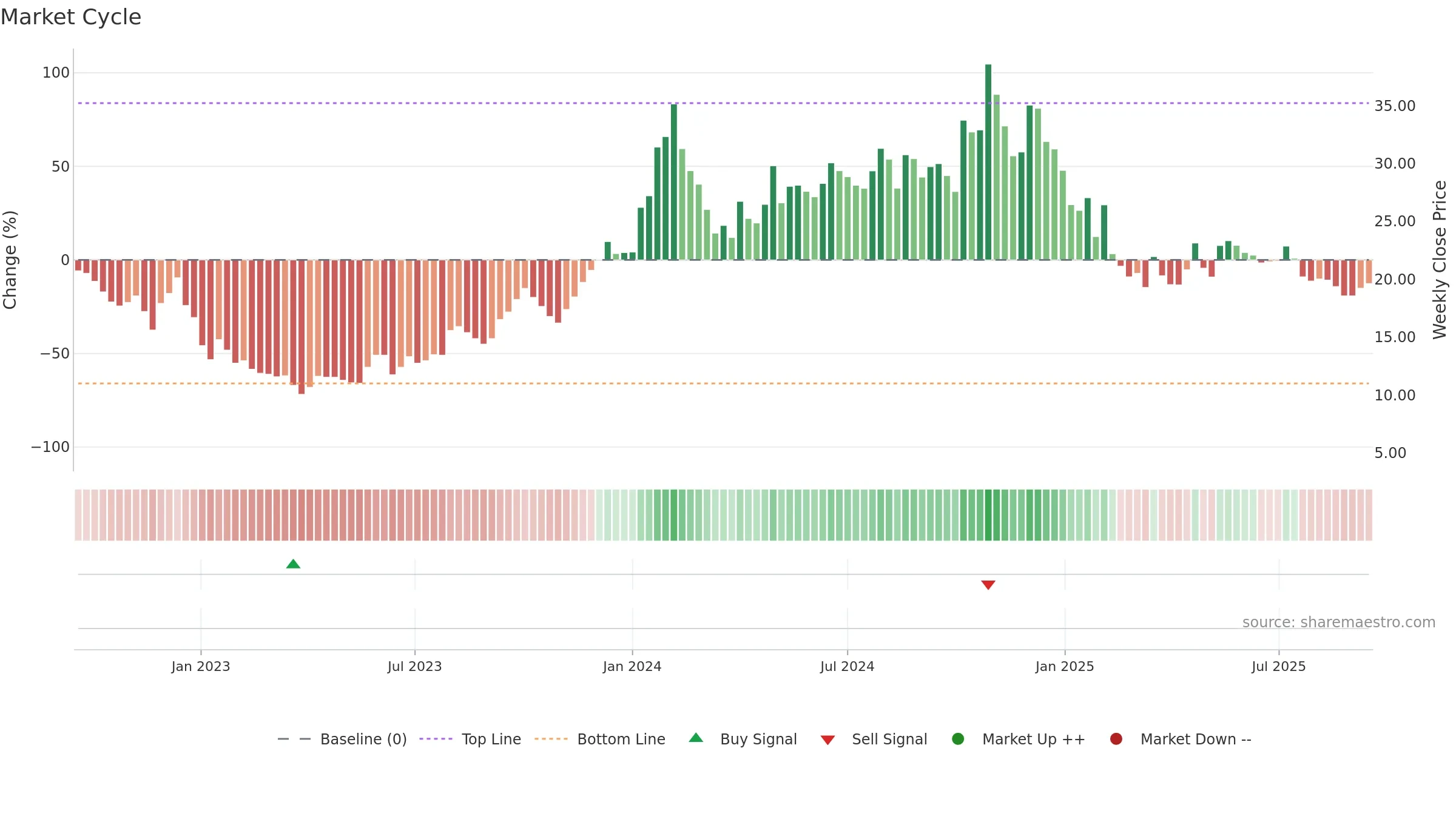Click the Jan 2024 x-axis label

(632, 667)
